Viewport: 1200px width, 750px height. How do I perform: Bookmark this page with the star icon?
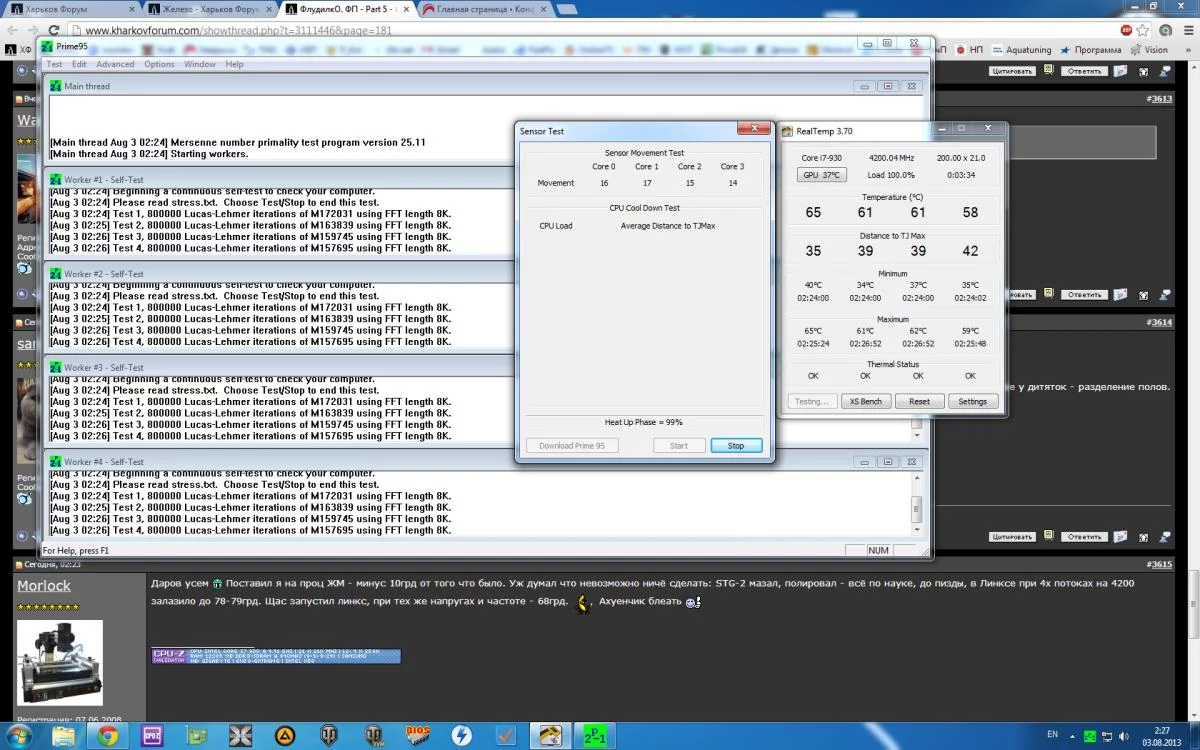1142,30
